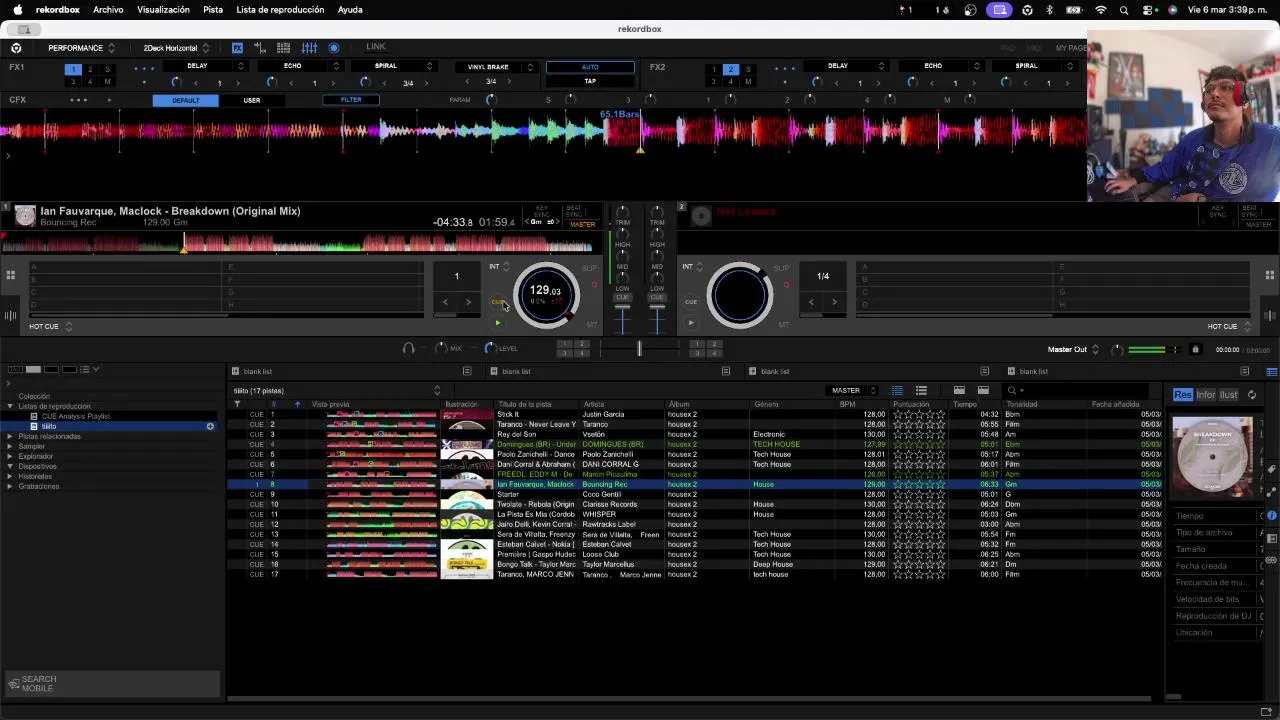Toggle deck 1 MASTER sync button
This screenshot has width=1280, height=720.
point(582,225)
